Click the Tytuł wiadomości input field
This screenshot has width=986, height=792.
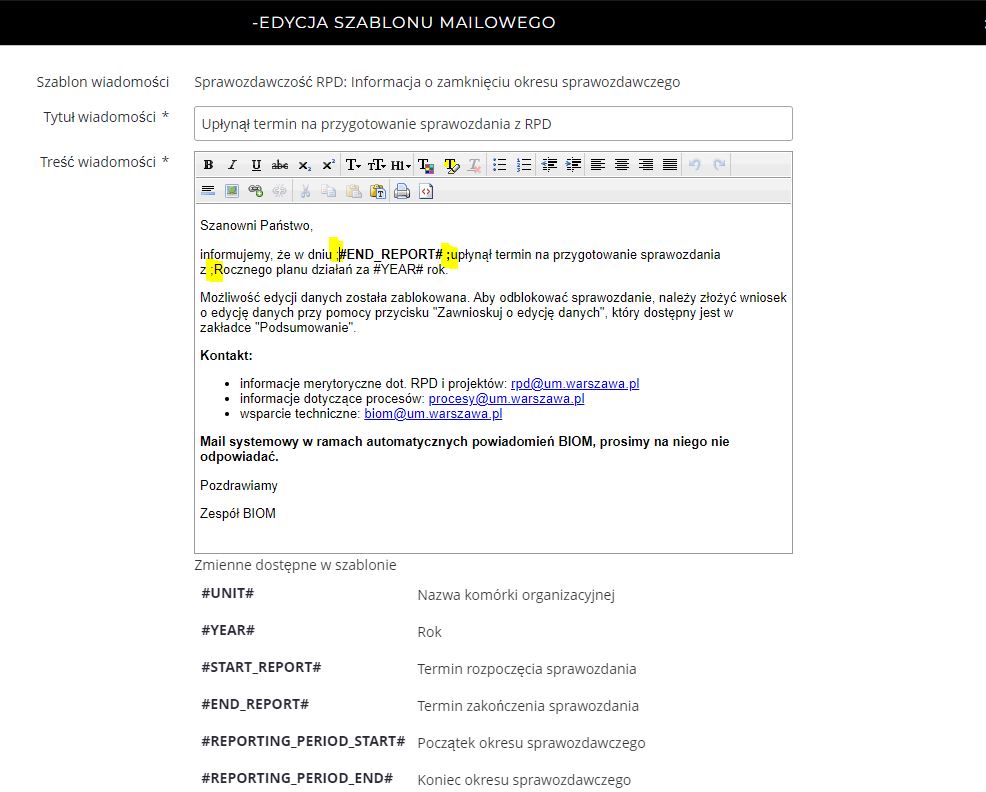(x=493, y=124)
